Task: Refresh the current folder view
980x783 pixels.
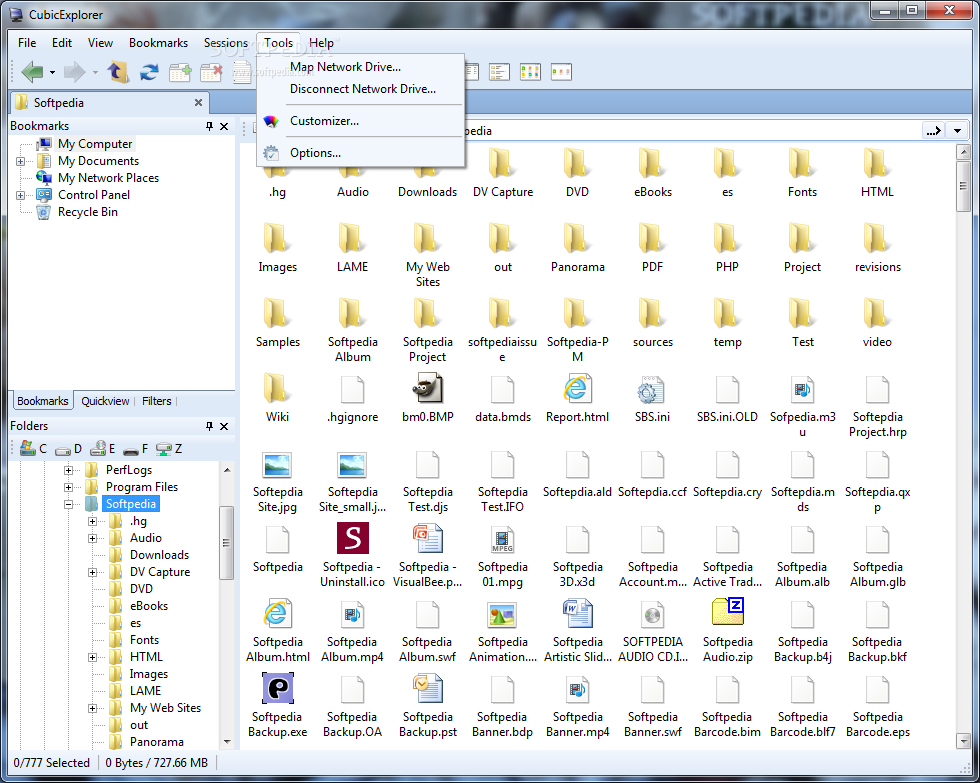Action: pos(149,72)
